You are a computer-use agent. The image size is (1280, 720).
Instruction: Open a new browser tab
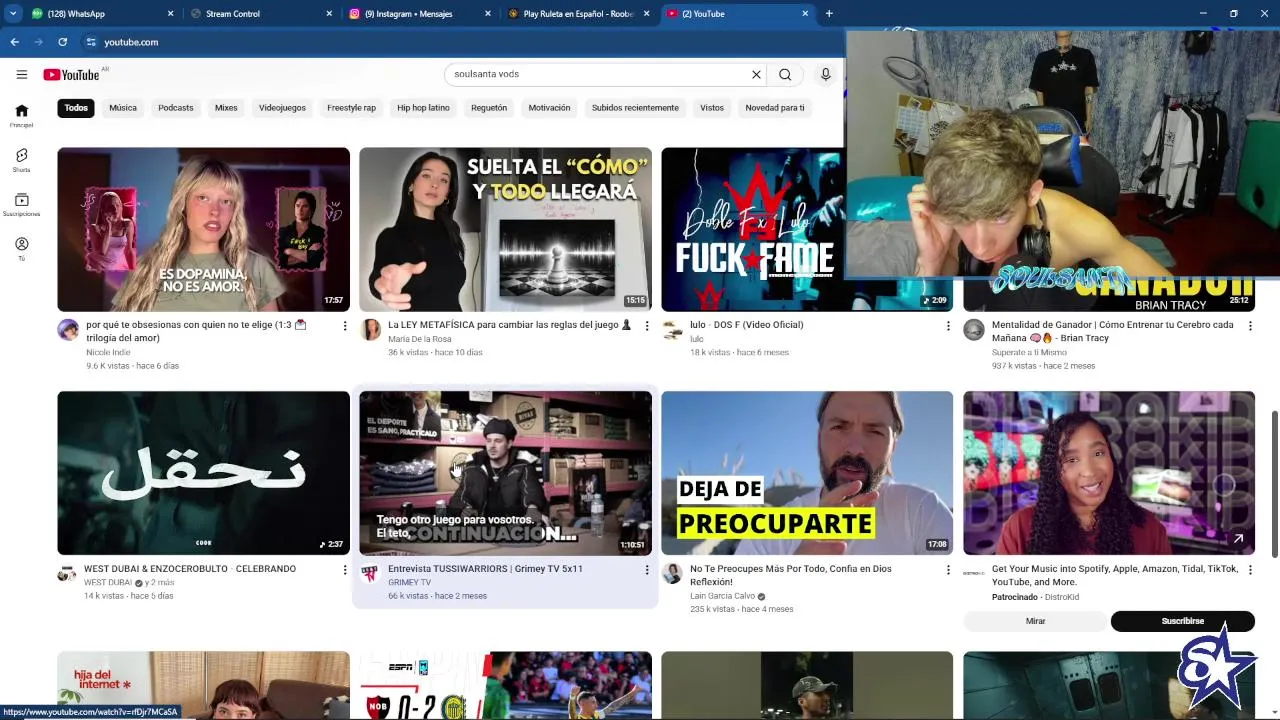pos(829,14)
